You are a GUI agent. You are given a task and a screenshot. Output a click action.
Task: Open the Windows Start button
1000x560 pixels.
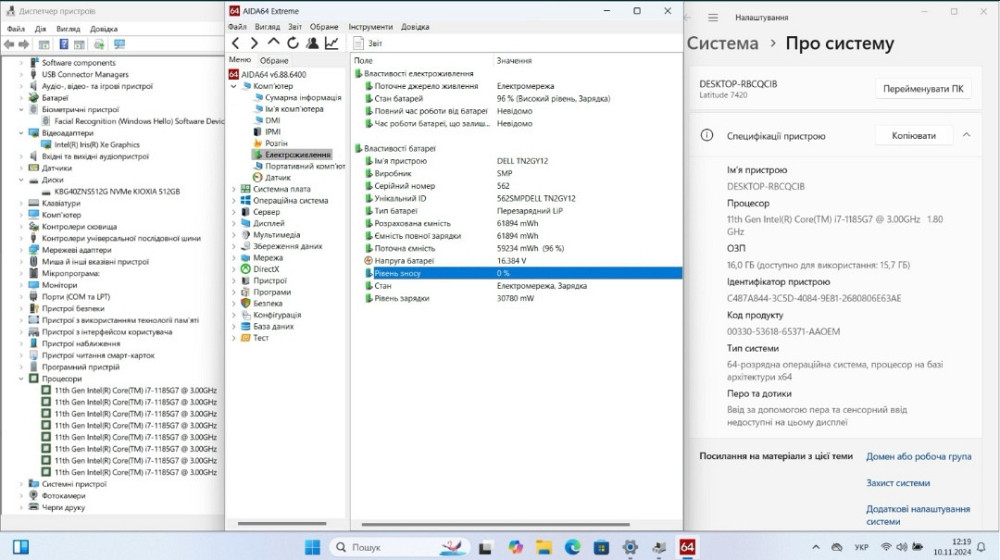312,547
